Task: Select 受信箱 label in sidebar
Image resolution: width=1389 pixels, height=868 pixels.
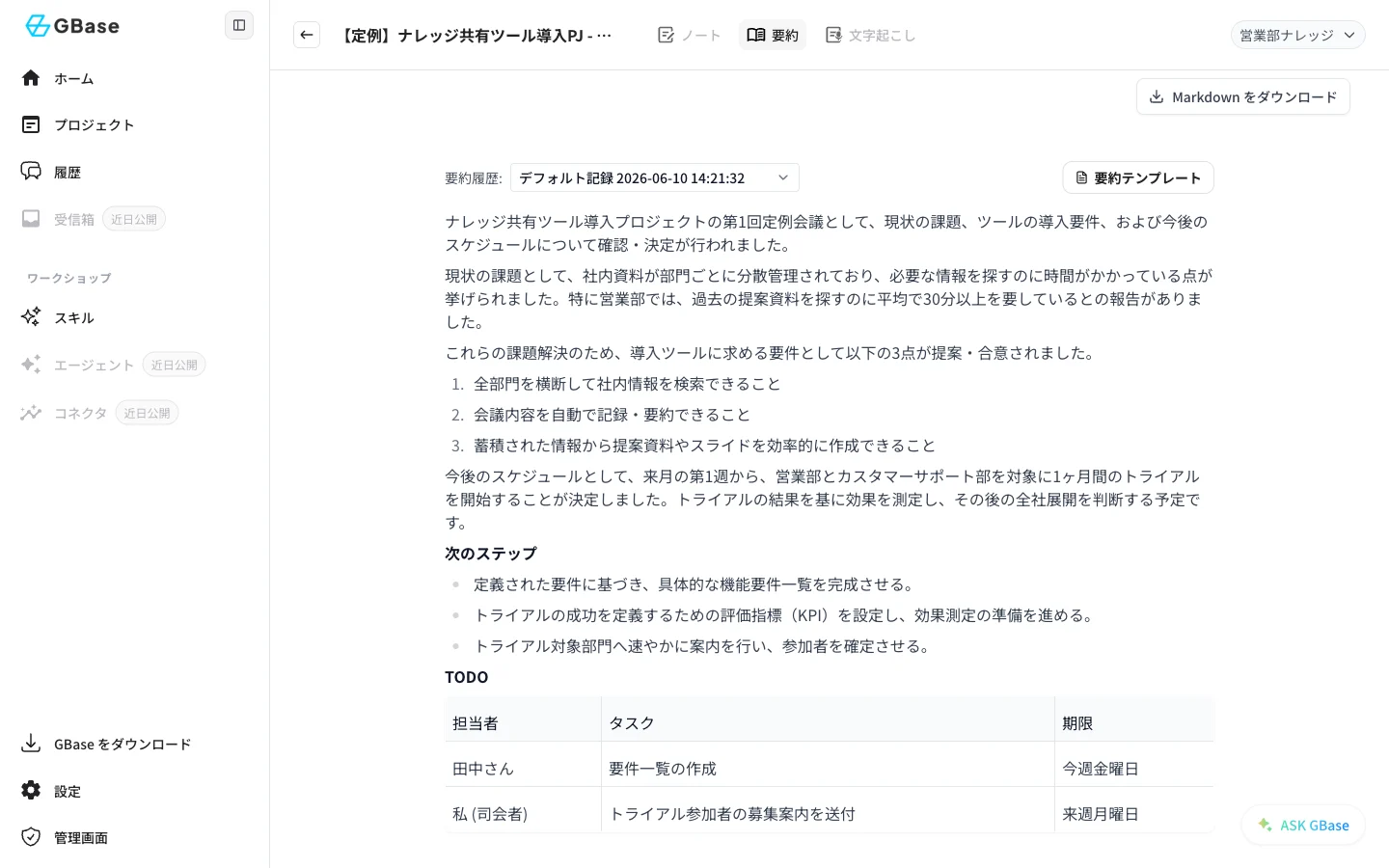Action: (x=74, y=219)
